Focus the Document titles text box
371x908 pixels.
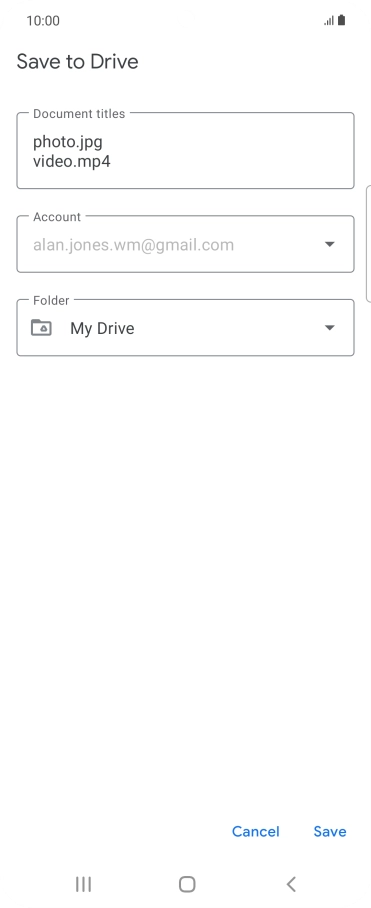[x=185, y=151]
